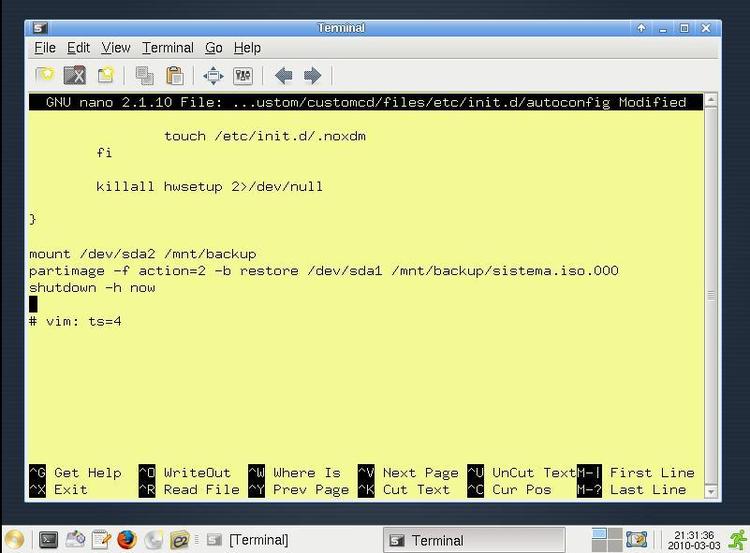
Task: Click the paste clipboard toolbar icon
Action: click(x=175, y=76)
